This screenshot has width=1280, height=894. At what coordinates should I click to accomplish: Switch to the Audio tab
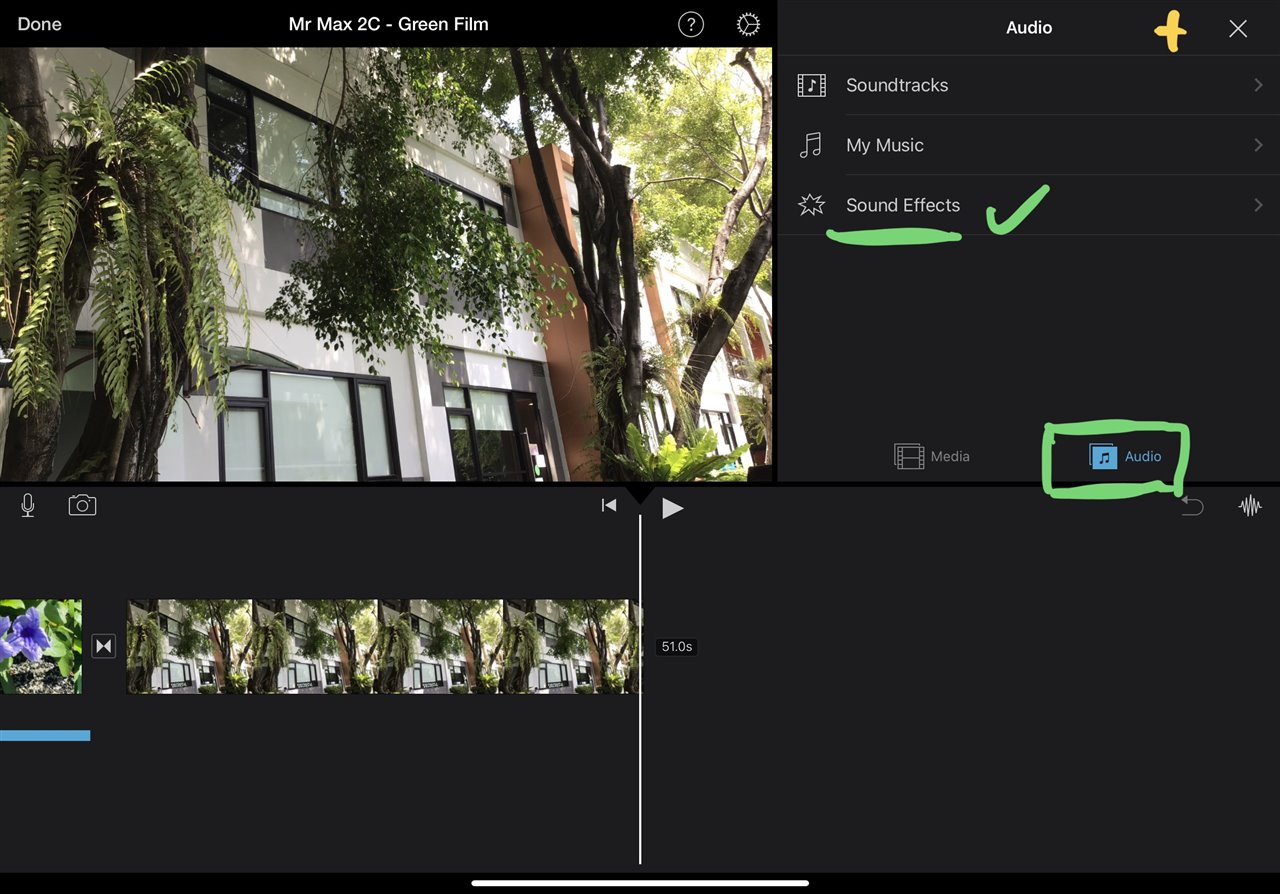click(x=1125, y=456)
